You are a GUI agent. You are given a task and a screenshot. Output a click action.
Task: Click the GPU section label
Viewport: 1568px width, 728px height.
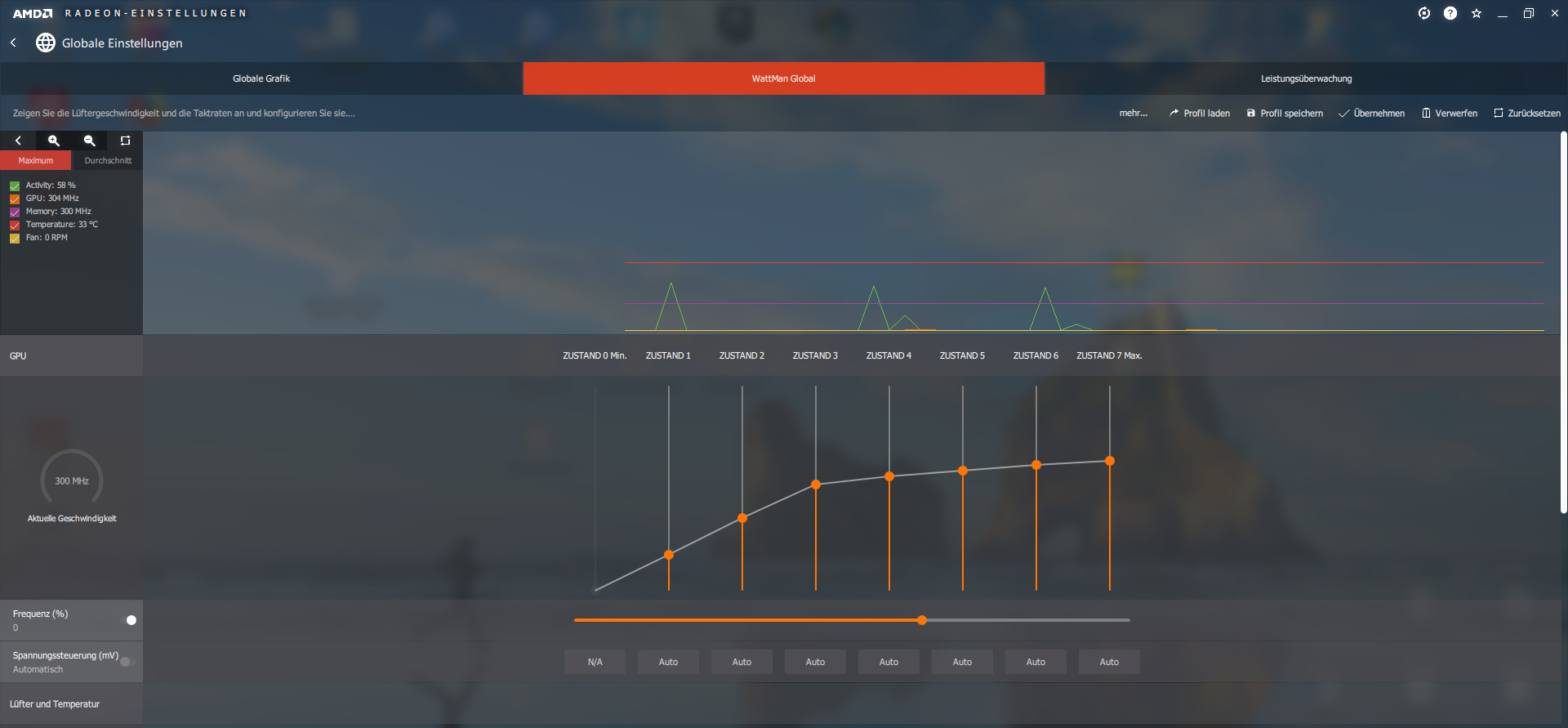pos(18,356)
